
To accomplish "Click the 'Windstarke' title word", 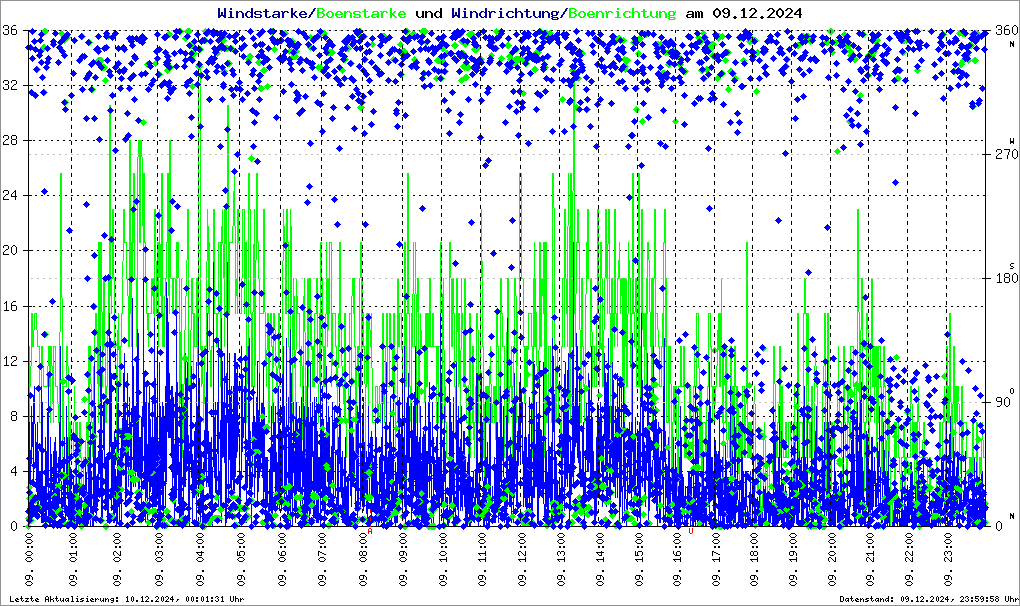I will pyautogui.click(x=261, y=13).
